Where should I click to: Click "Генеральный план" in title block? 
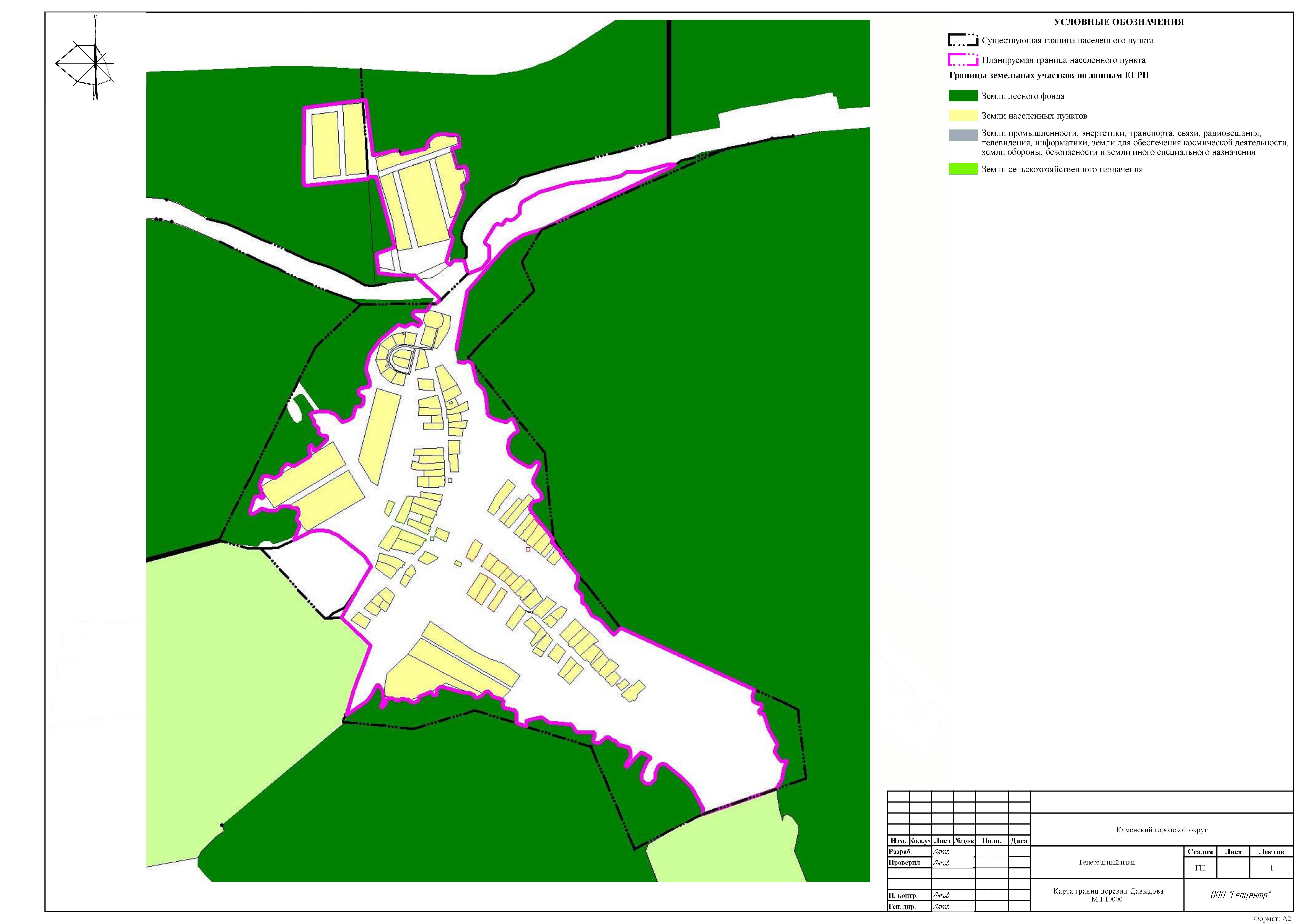tap(1107, 862)
